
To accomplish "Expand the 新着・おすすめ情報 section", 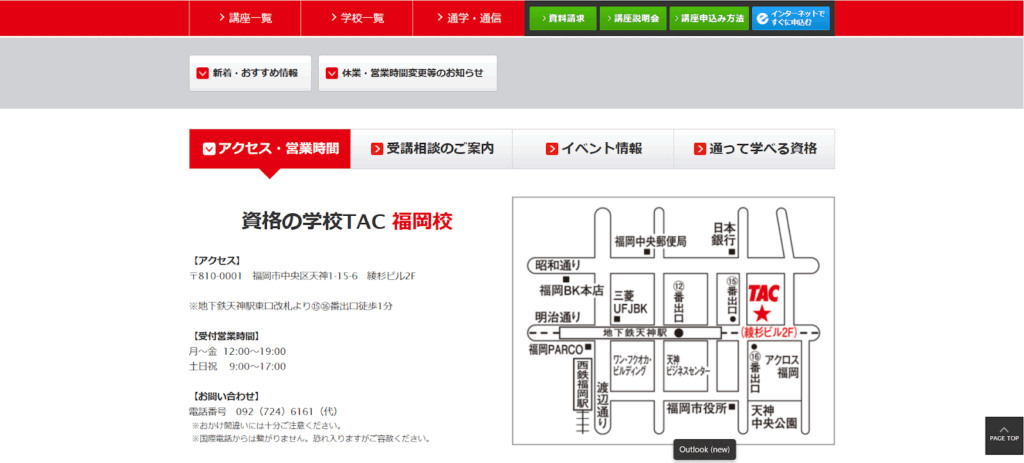I will click(250, 73).
